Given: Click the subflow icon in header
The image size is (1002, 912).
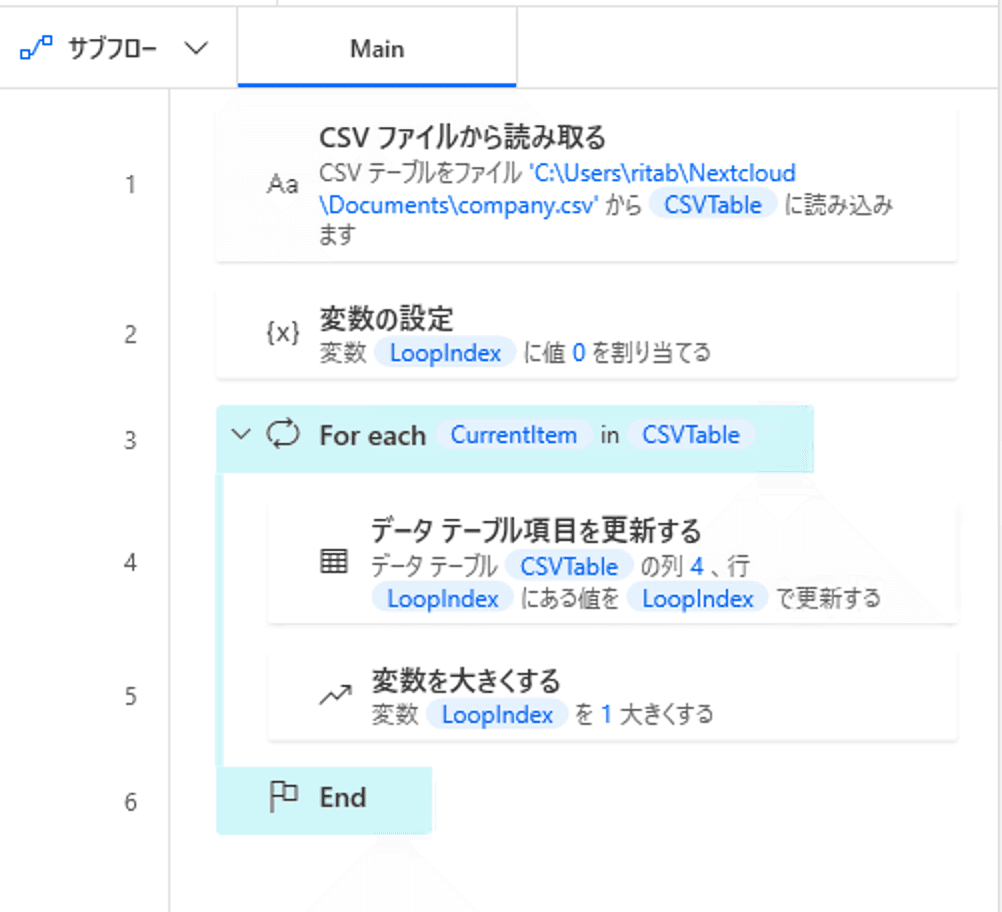Looking at the screenshot, I should (x=37, y=49).
